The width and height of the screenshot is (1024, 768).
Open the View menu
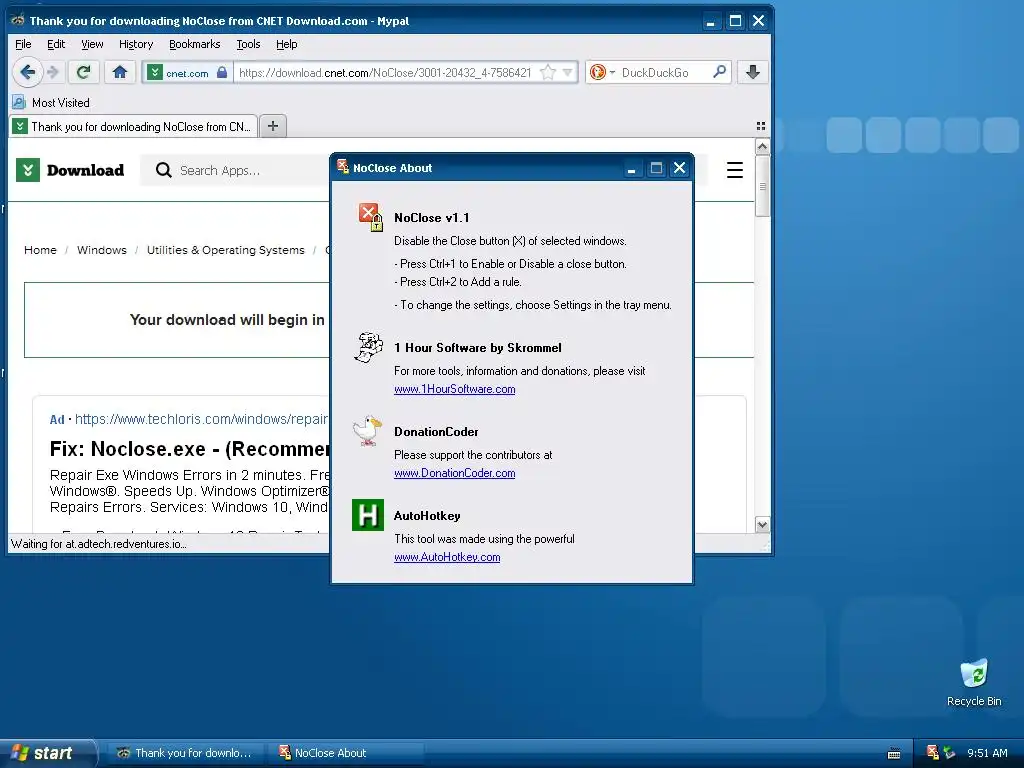(92, 44)
